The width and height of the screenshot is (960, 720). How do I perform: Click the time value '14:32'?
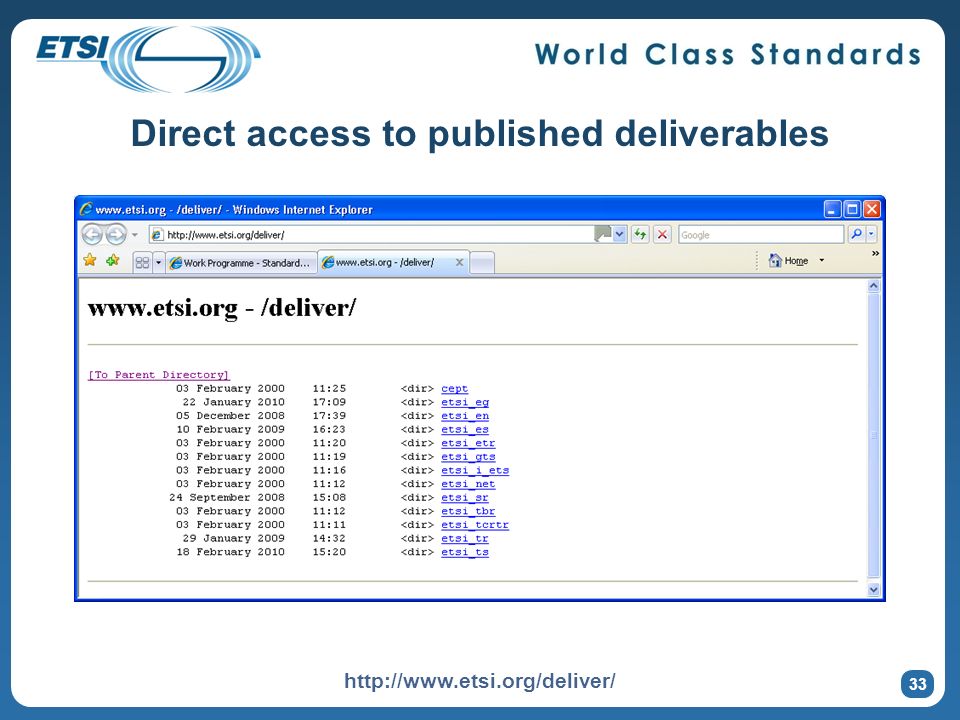[x=329, y=538]
